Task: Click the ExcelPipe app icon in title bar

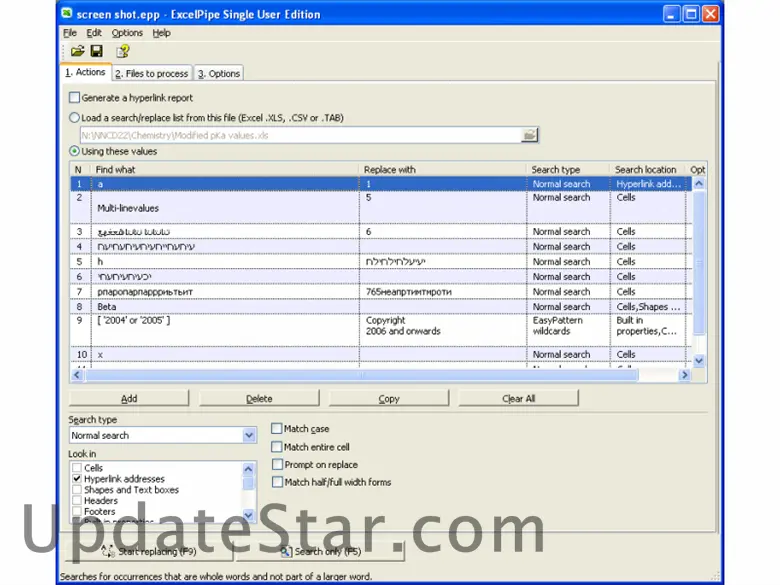Action: pos(67,13)
